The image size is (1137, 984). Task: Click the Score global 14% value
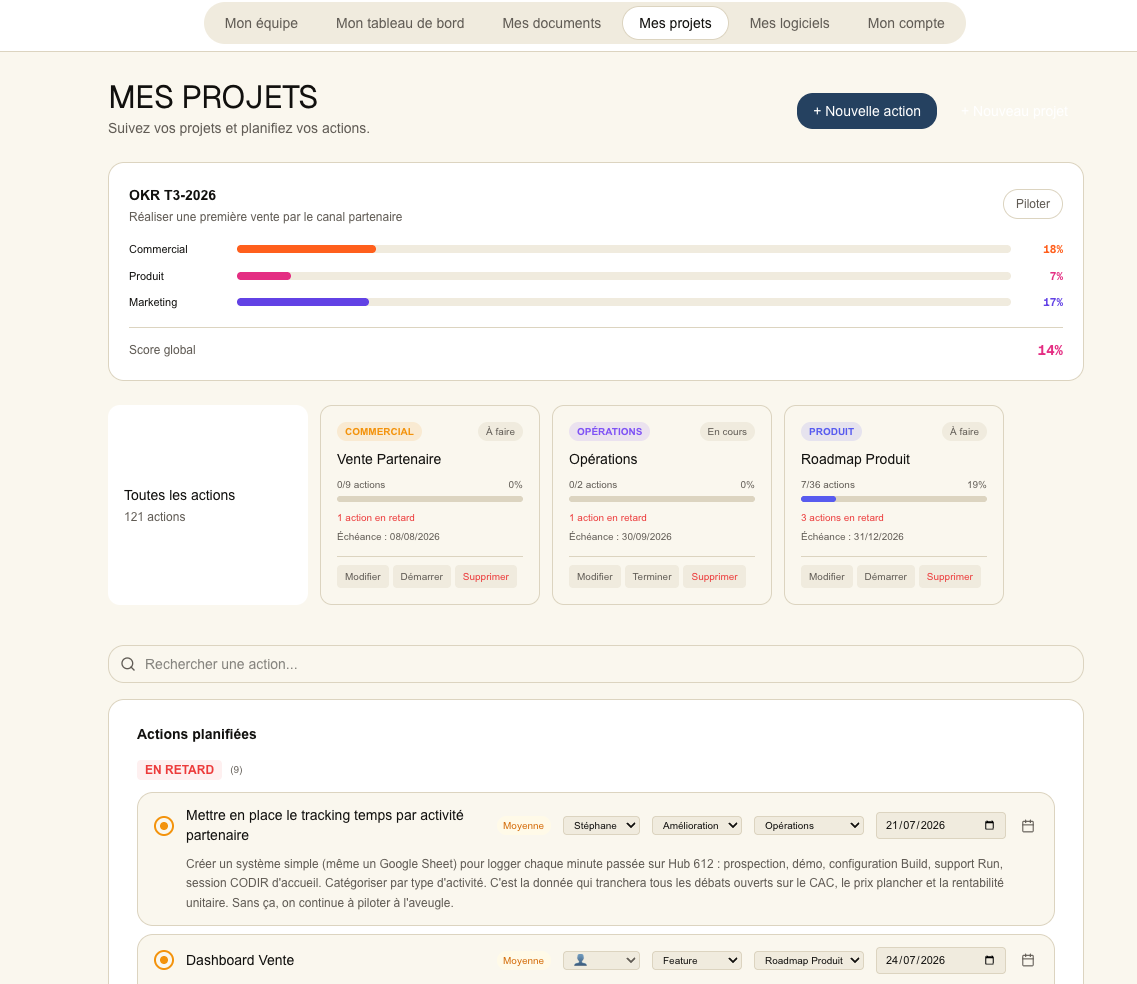tap(1050, 350)
